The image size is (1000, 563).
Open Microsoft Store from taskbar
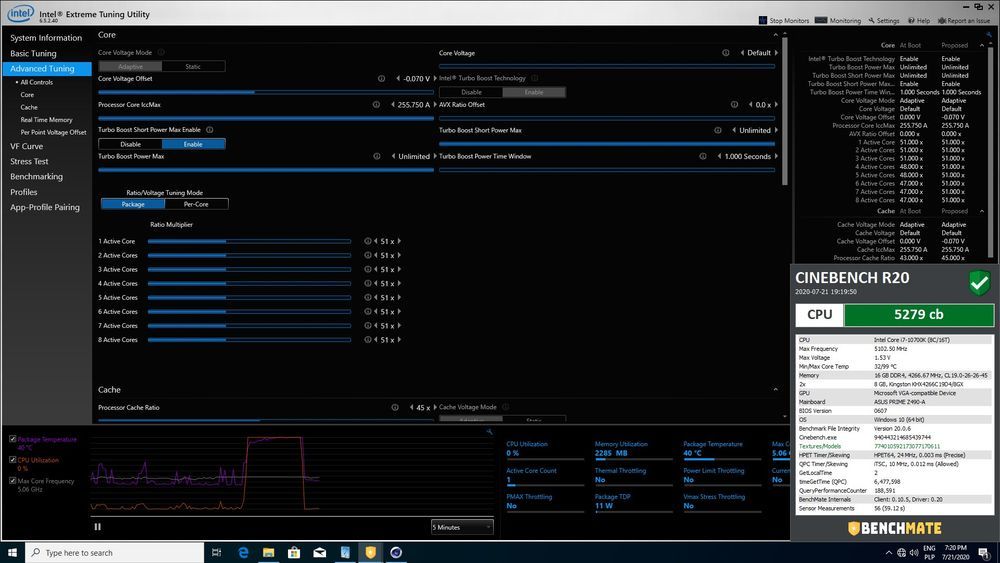[x=294, y=553]
